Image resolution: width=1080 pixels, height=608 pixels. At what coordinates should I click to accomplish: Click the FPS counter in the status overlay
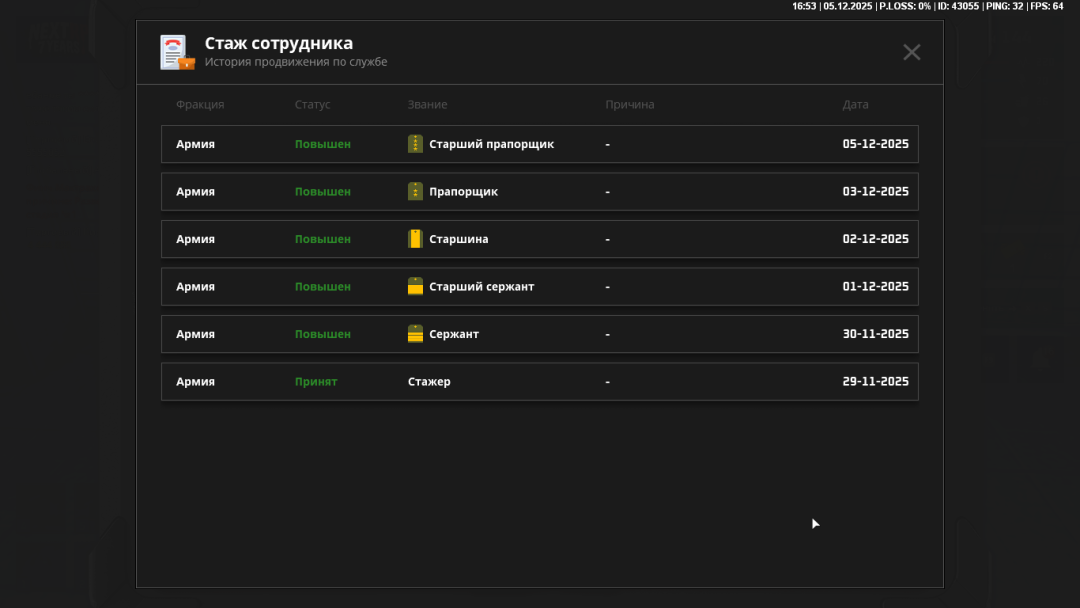click(x=1046, y=6)
